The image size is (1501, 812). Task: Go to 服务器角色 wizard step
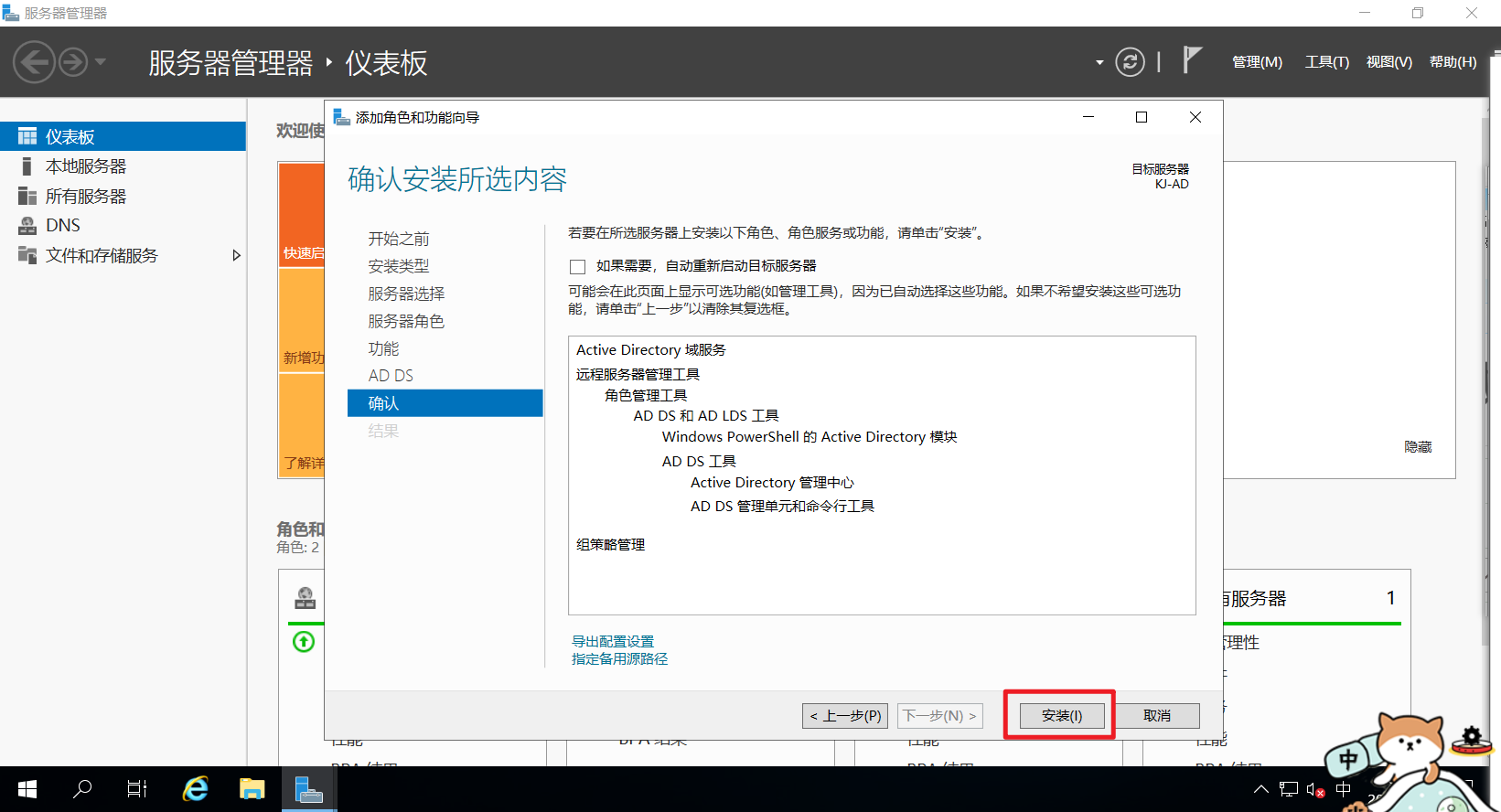pyautogui.click(x=406, y=321)
